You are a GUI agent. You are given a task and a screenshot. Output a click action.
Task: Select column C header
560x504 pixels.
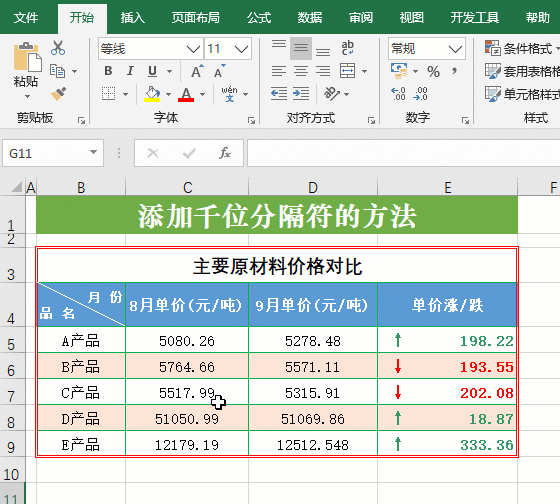pyautogui.click(x=187, y=187)
